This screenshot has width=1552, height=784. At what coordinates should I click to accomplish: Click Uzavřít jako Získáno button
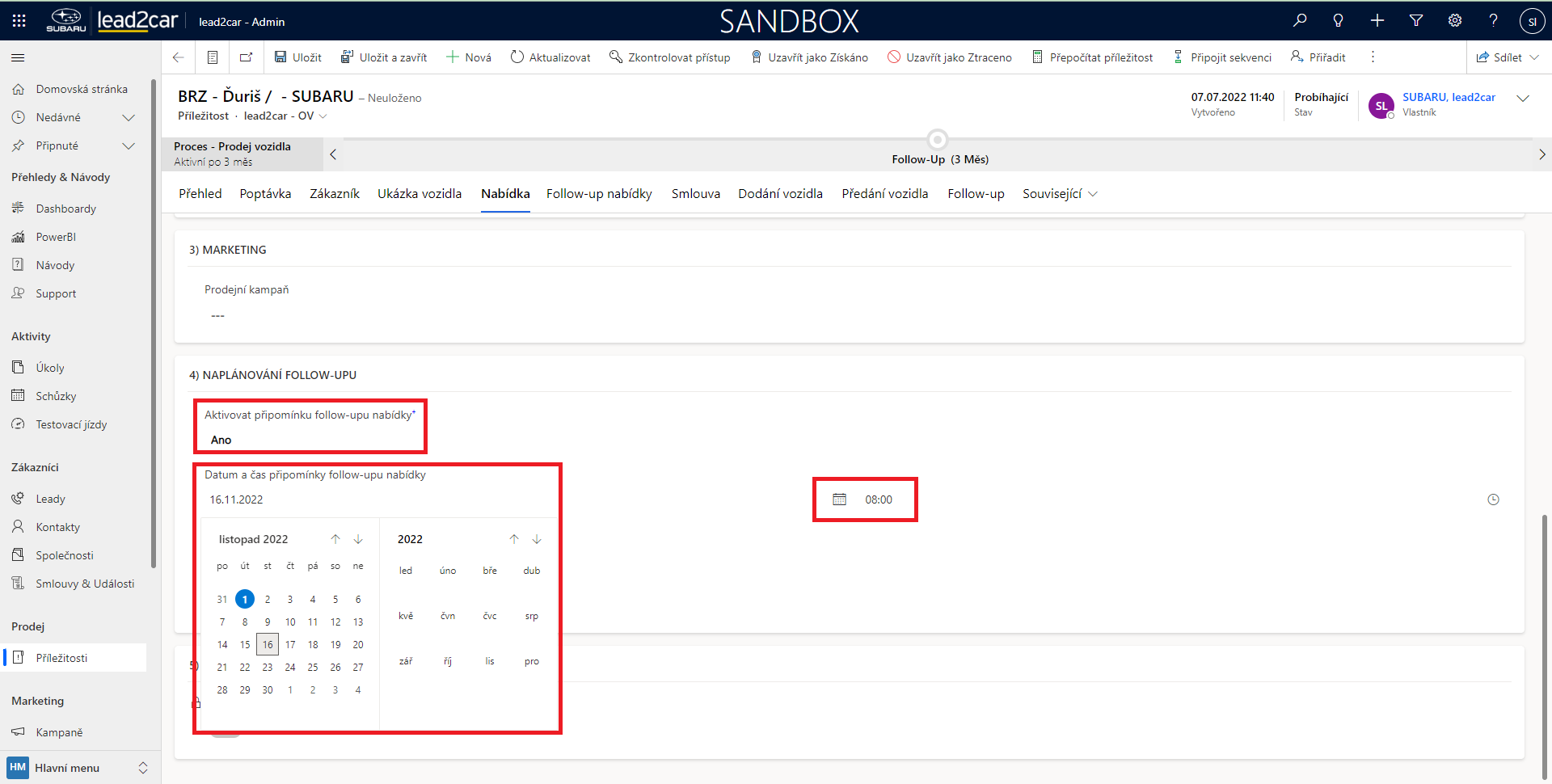tap(809, 57)
